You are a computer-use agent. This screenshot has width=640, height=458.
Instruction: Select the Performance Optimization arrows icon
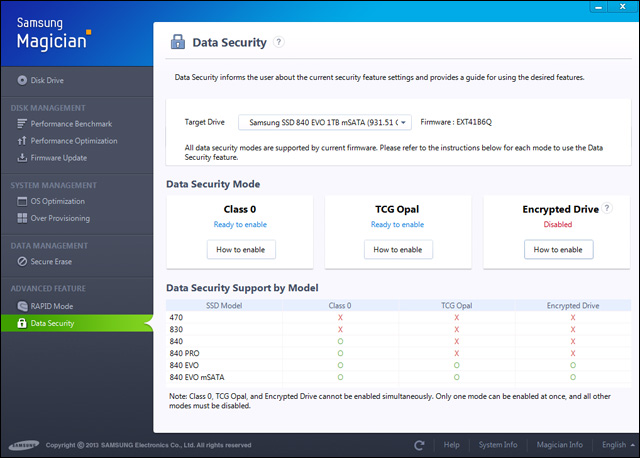22,141
